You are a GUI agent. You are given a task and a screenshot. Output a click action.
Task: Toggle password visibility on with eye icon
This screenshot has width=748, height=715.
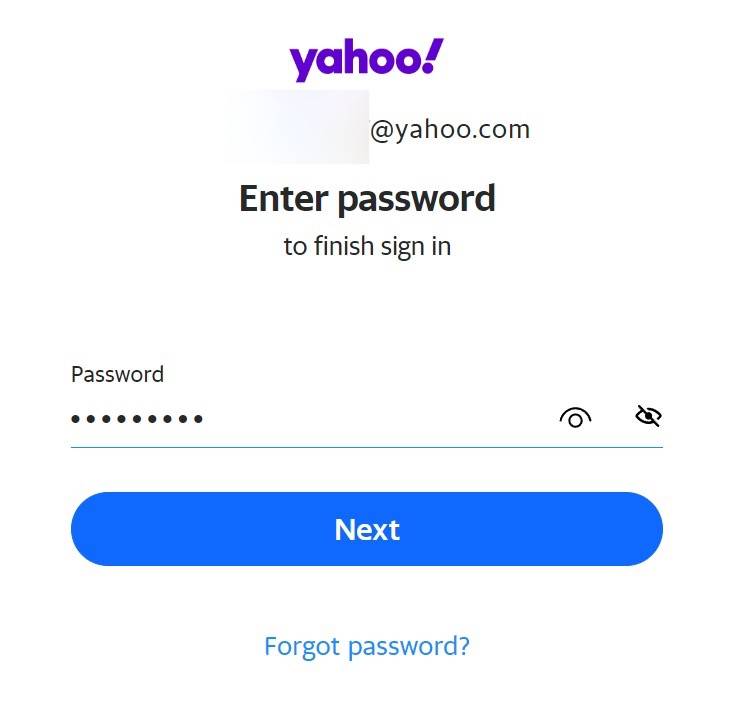pos(575,417)
